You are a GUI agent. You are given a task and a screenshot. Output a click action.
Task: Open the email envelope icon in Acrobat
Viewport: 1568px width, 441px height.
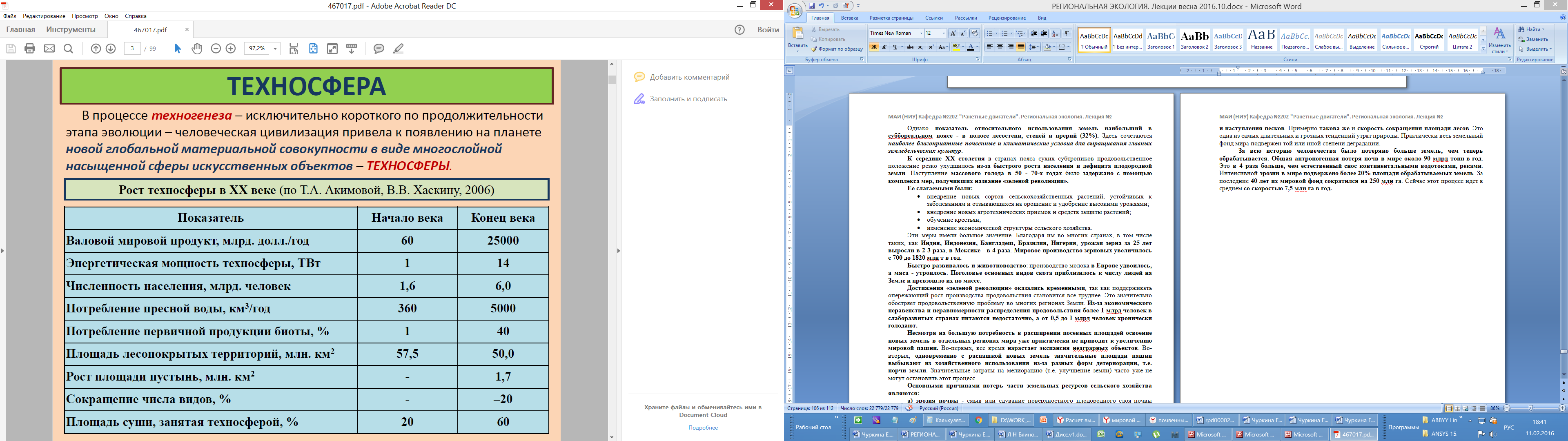point(49,49)
